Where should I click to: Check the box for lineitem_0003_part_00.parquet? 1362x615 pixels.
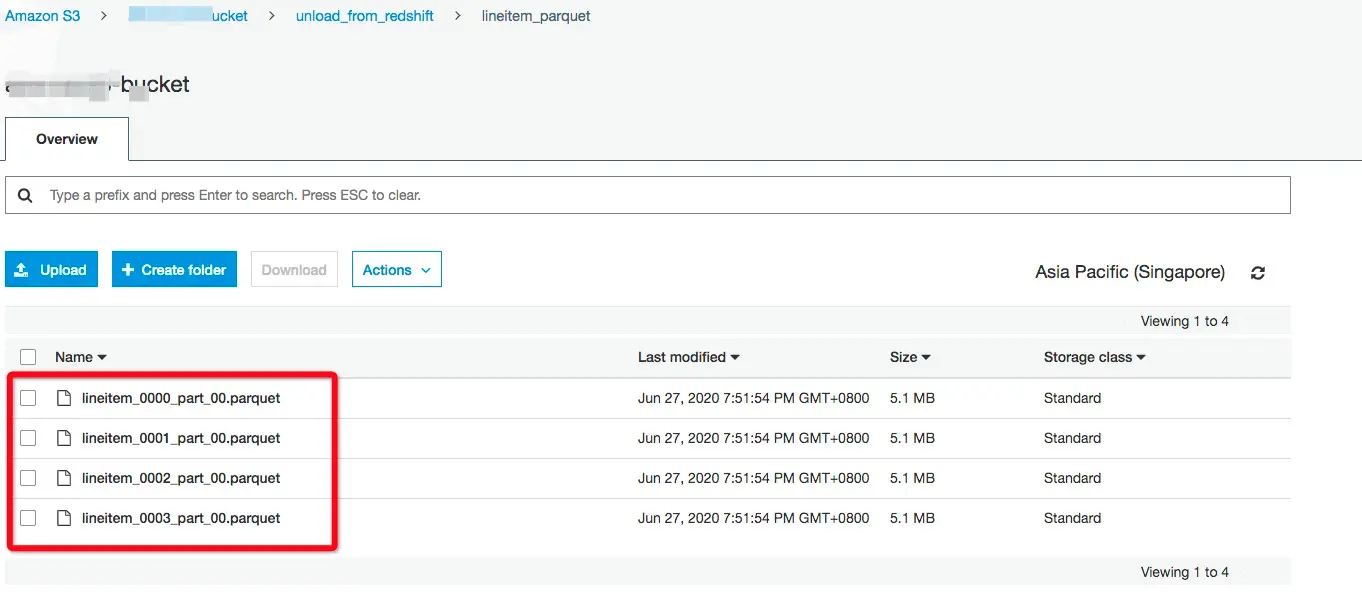pyautogui.click(x=28, y=518)
